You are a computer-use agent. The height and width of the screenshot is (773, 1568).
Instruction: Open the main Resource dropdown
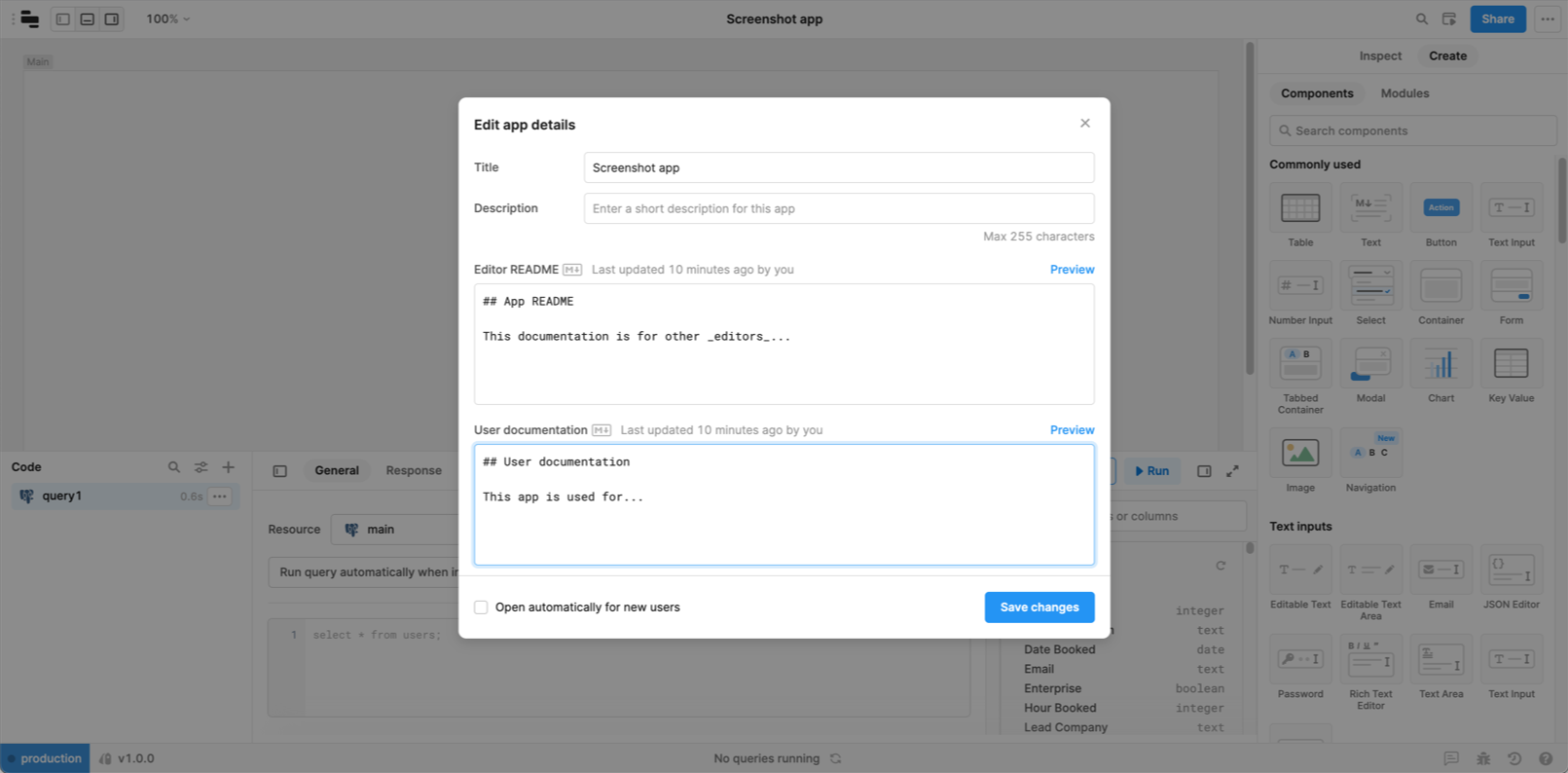pos(395,530)
